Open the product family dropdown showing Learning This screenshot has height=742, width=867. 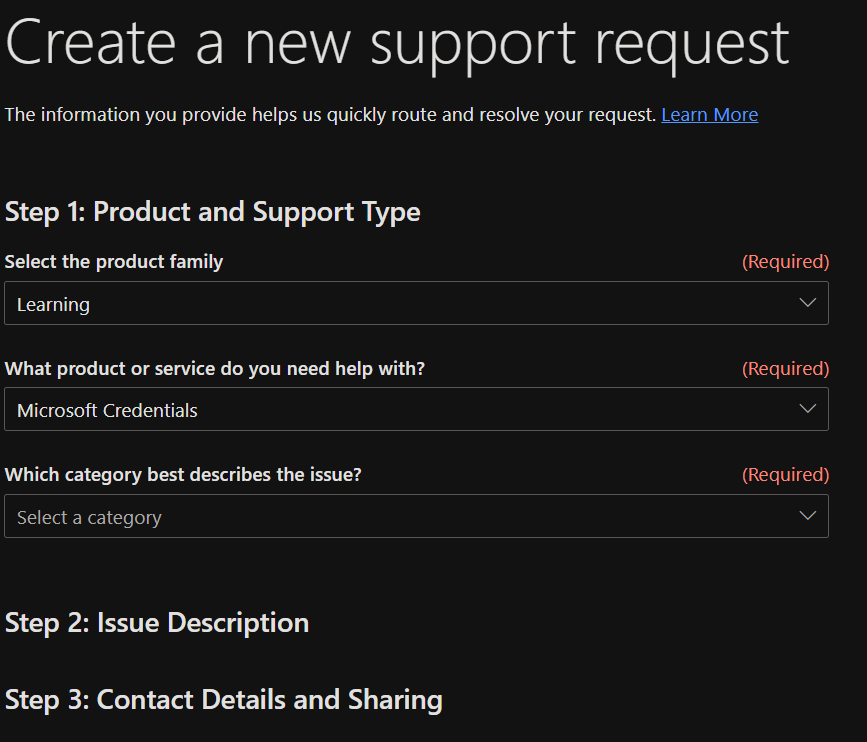pyautogui.click(x=416, y=303)
